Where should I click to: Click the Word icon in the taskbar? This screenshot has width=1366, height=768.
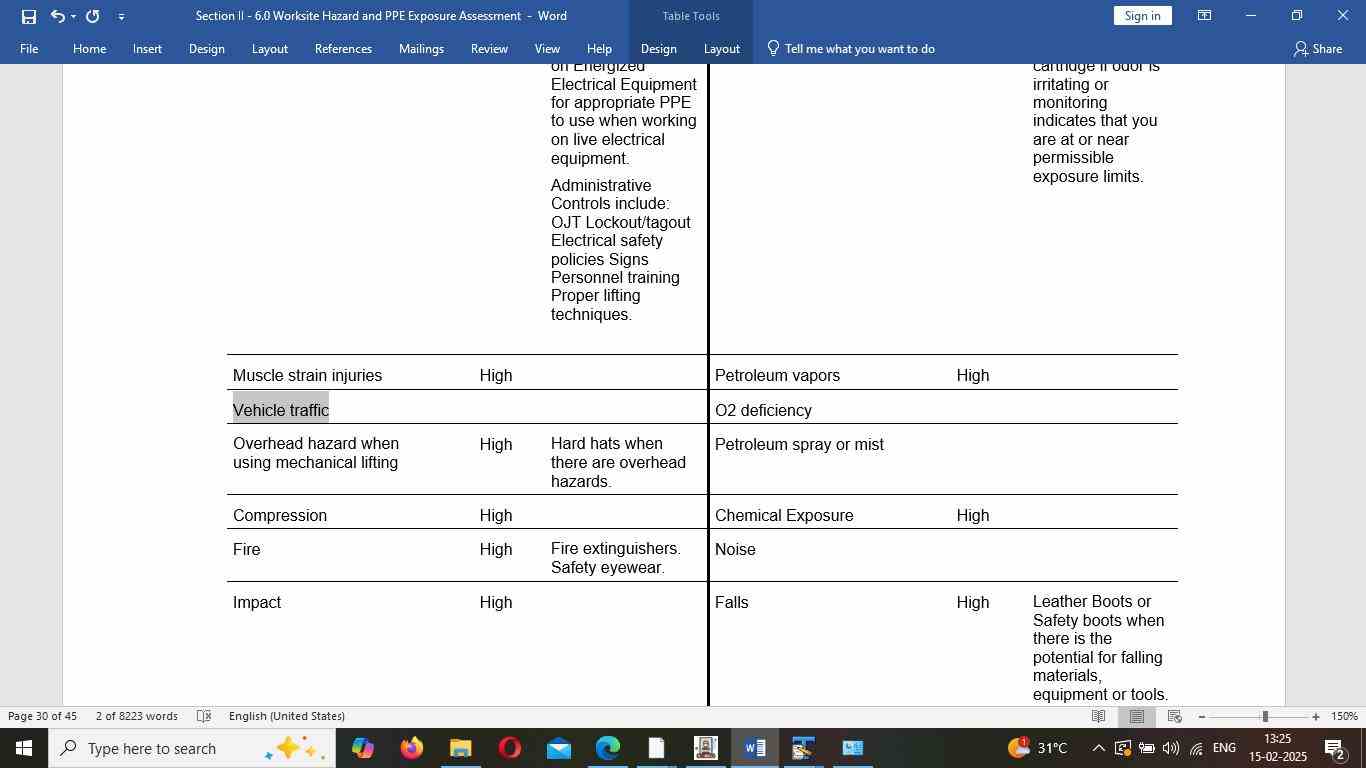pos(754,748)
